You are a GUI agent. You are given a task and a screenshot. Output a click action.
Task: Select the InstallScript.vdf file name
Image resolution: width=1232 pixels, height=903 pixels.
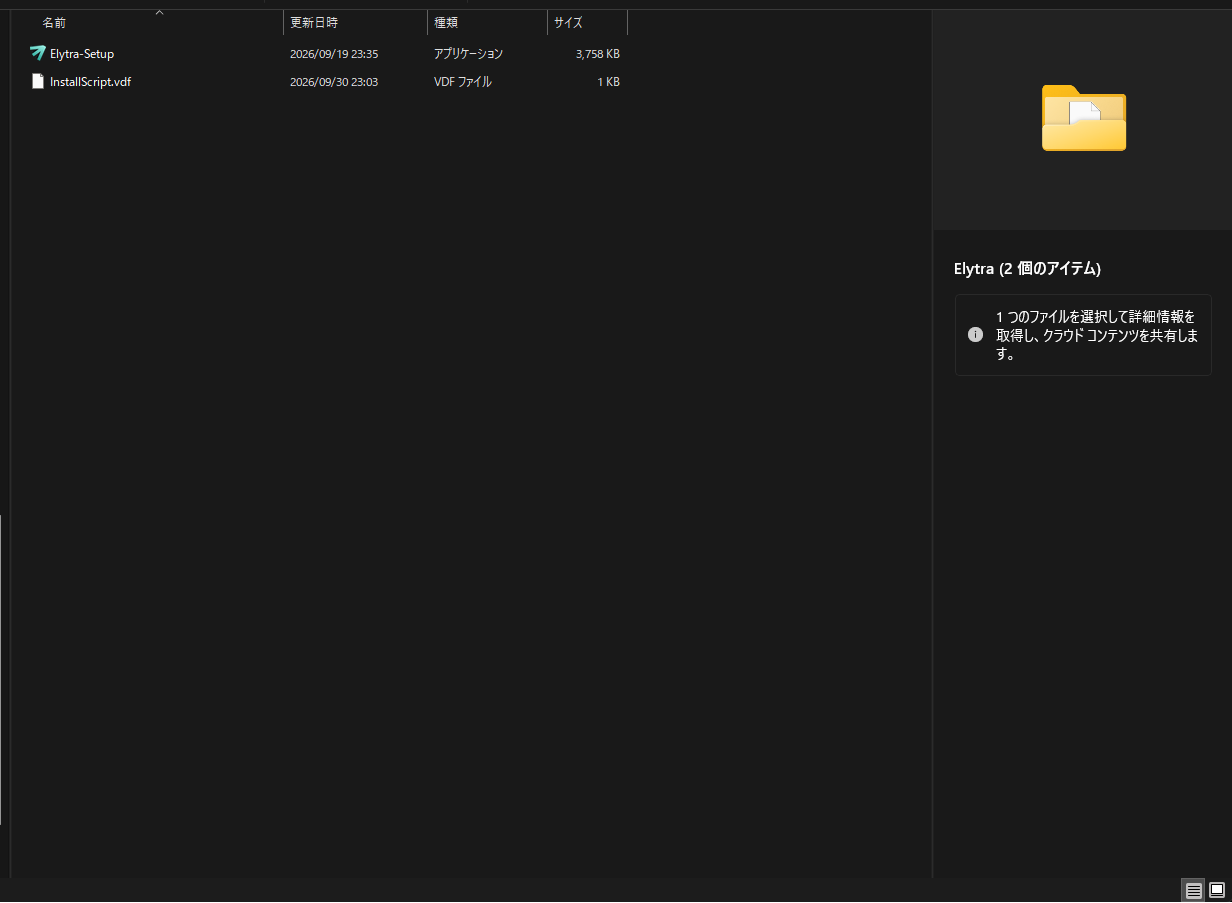(x=90, y=82)
